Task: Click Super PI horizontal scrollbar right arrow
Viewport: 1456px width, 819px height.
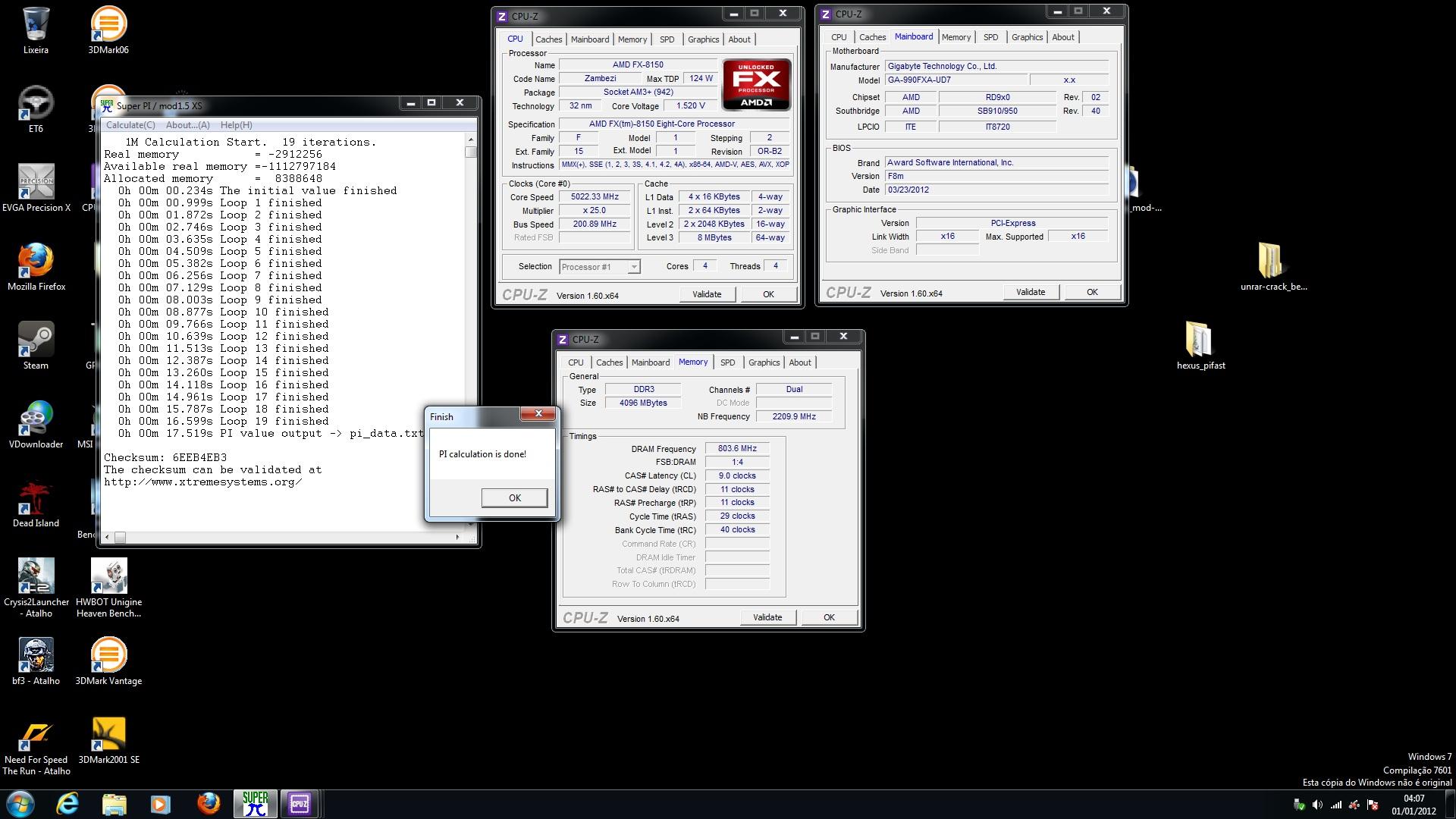Action: pos(457,537)
